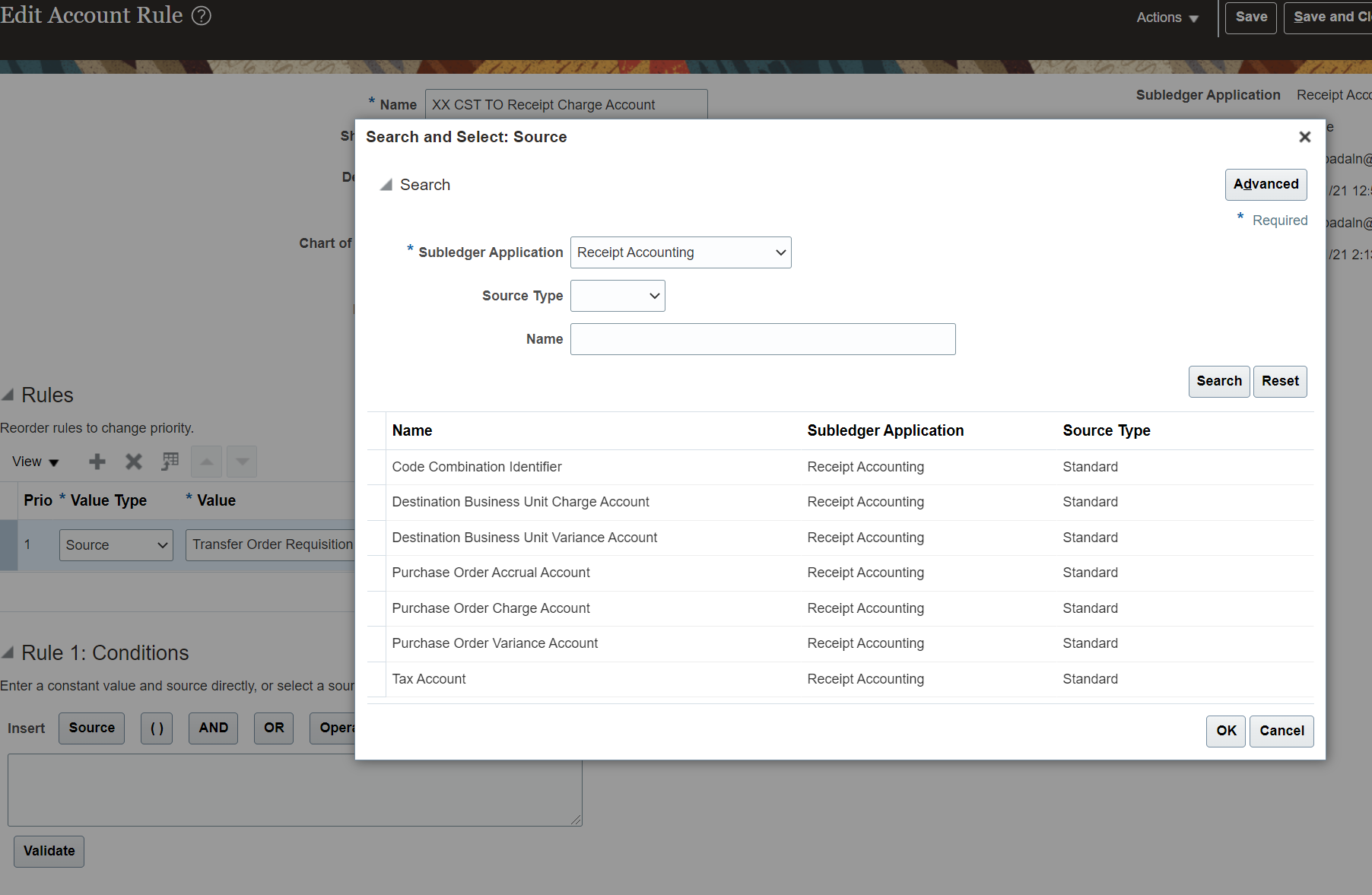Viewport: 1372px width, 895px height.
Task: Close the Search and Select: Source dialog
Action: coord(1304,137)
